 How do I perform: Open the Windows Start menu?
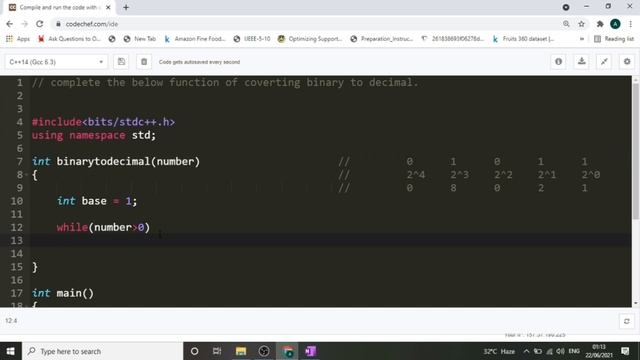point(11,351)
